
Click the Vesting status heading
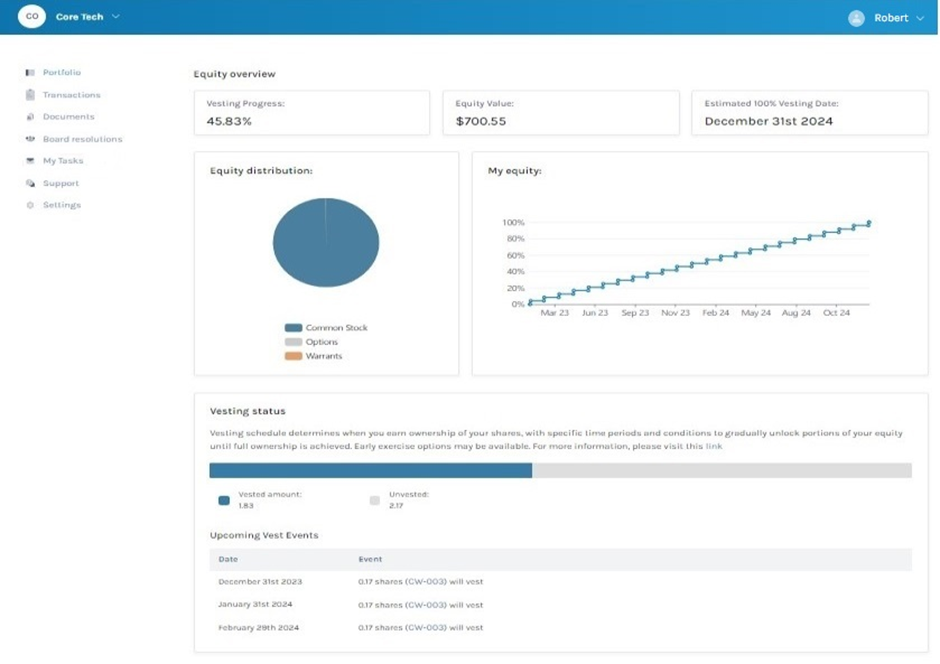(248, 412)
